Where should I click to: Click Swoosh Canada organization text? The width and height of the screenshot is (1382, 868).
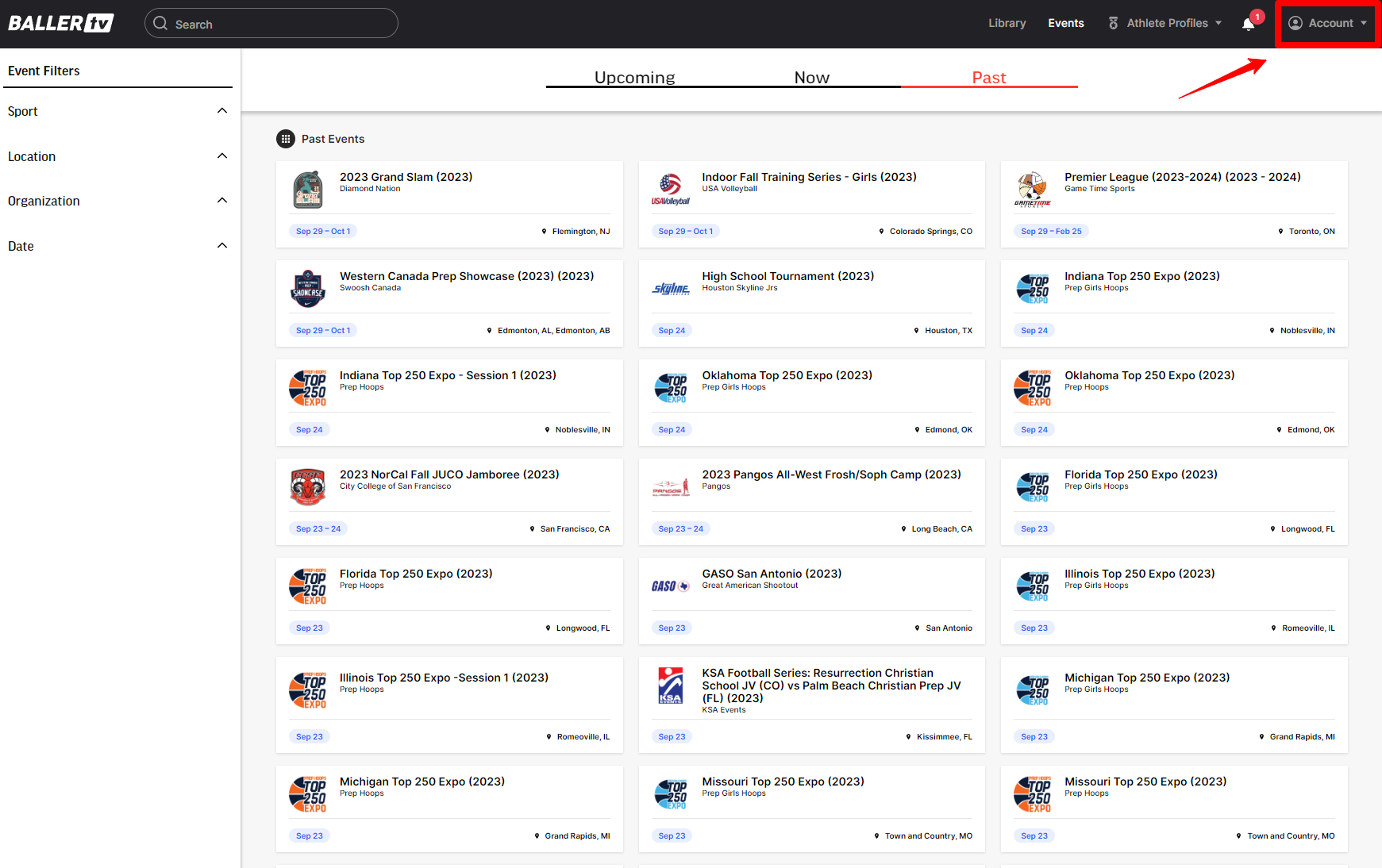(x=370, y=288)
